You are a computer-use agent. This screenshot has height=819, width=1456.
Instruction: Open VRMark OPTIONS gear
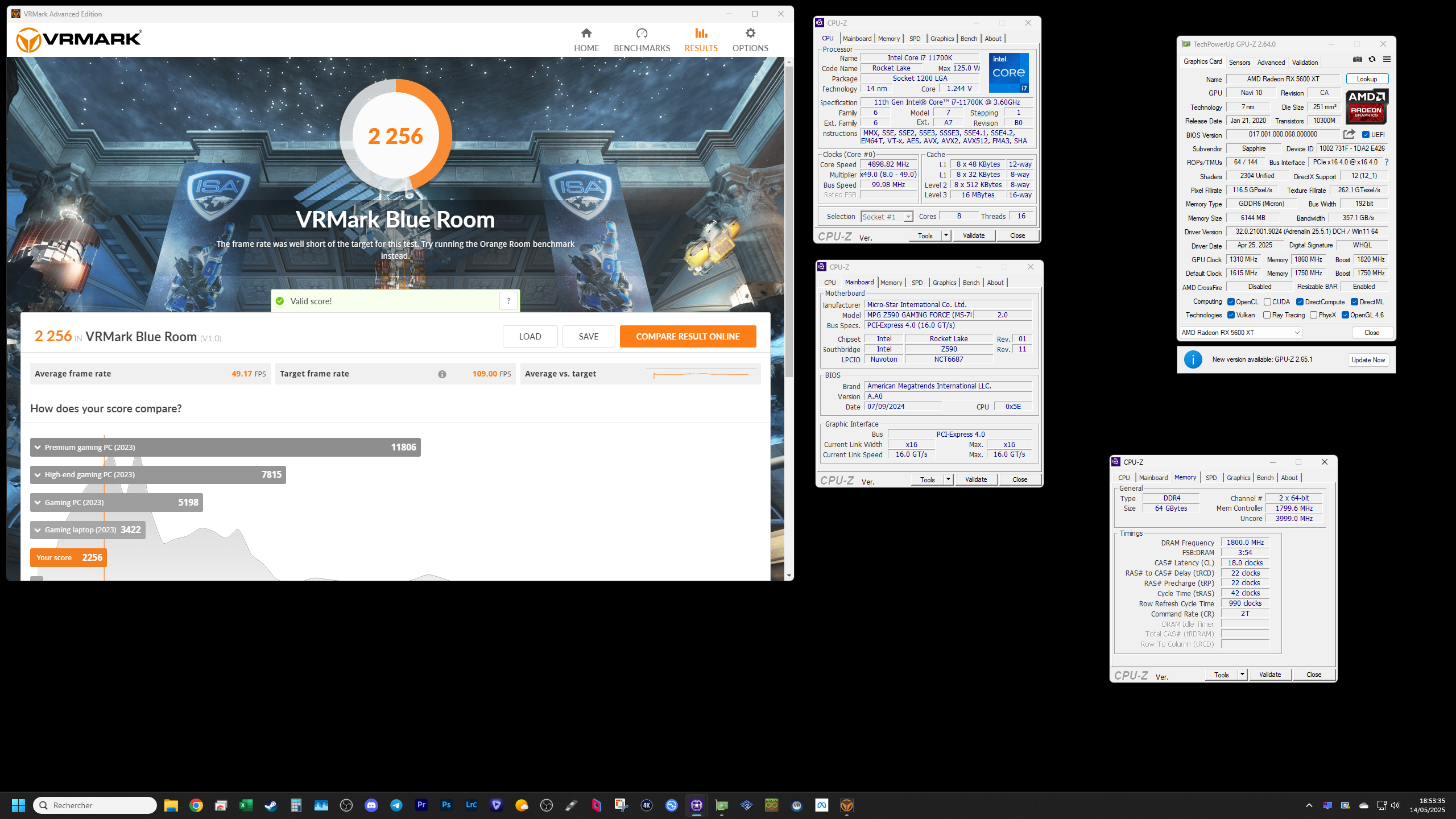pos(750,40)
